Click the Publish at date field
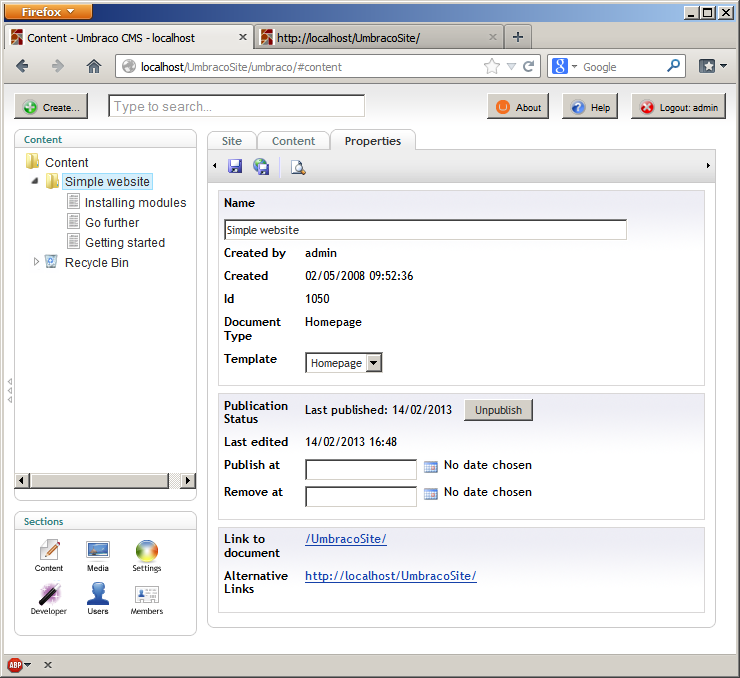The height and width of the screenshot is (678, 740). tap(361, 469)
